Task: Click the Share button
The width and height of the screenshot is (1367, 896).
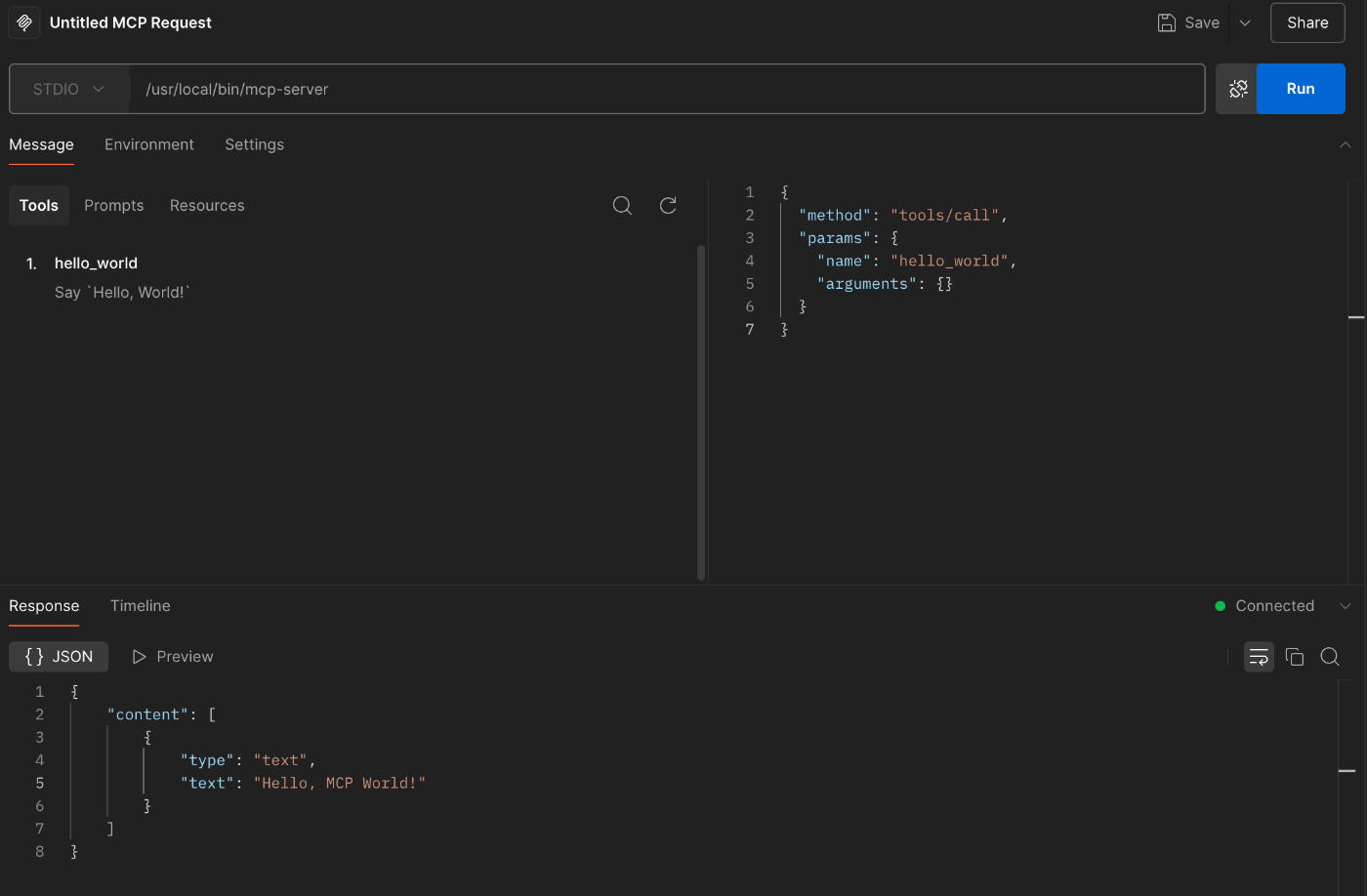Action: click(x=1307, y=22)
